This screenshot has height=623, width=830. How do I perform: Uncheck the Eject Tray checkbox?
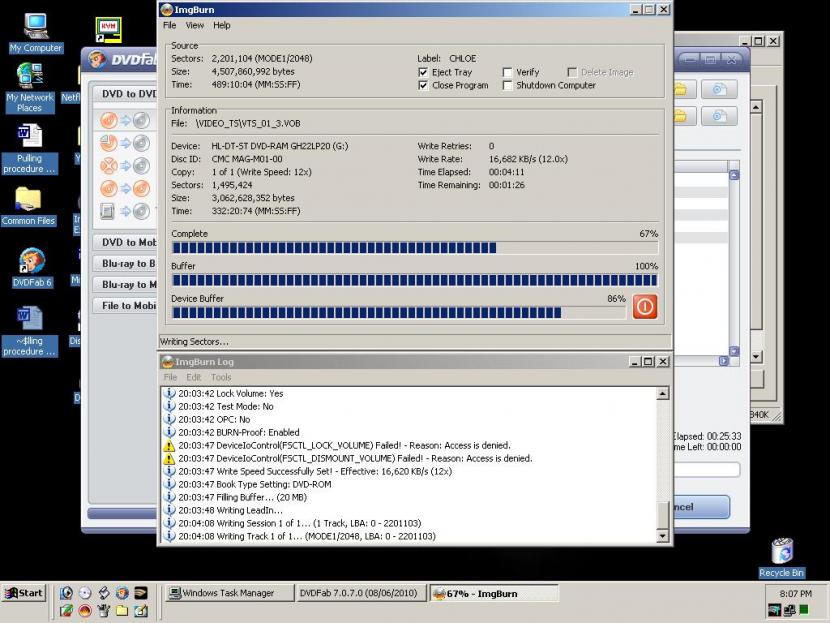coord(424,73)
